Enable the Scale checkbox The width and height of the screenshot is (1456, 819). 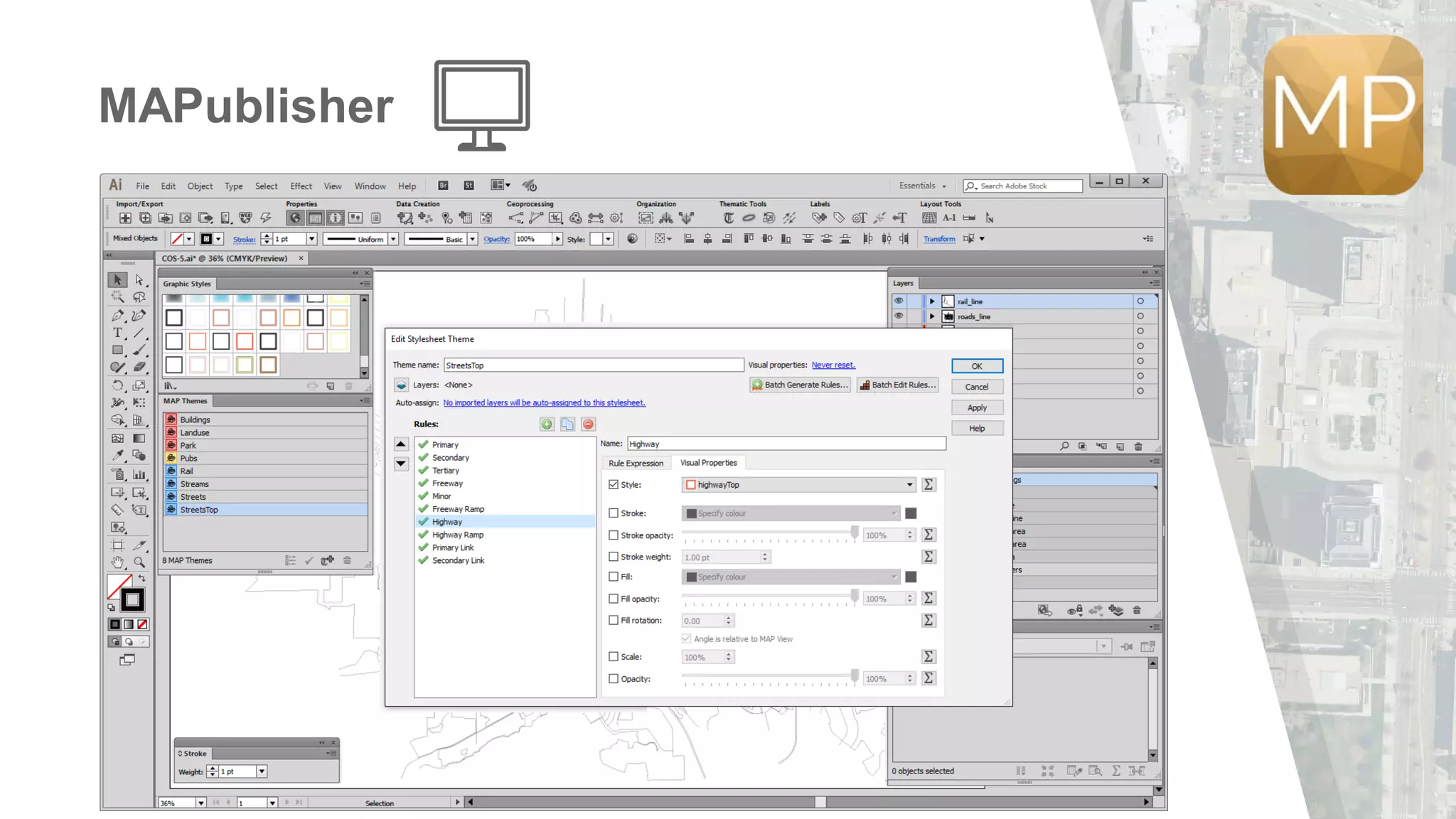click(x=614, y=657)
